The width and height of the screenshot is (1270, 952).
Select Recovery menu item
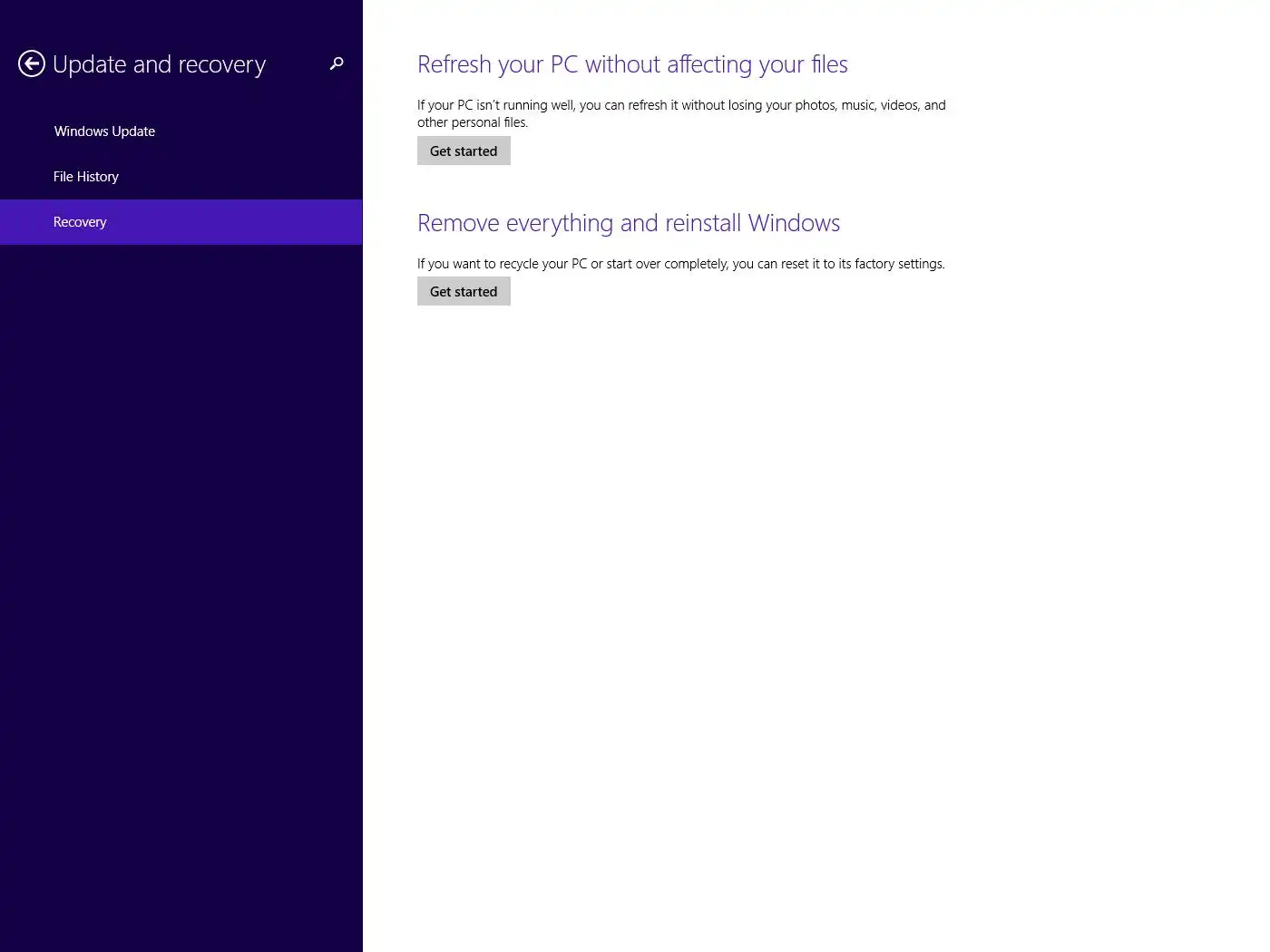(181, 222)
